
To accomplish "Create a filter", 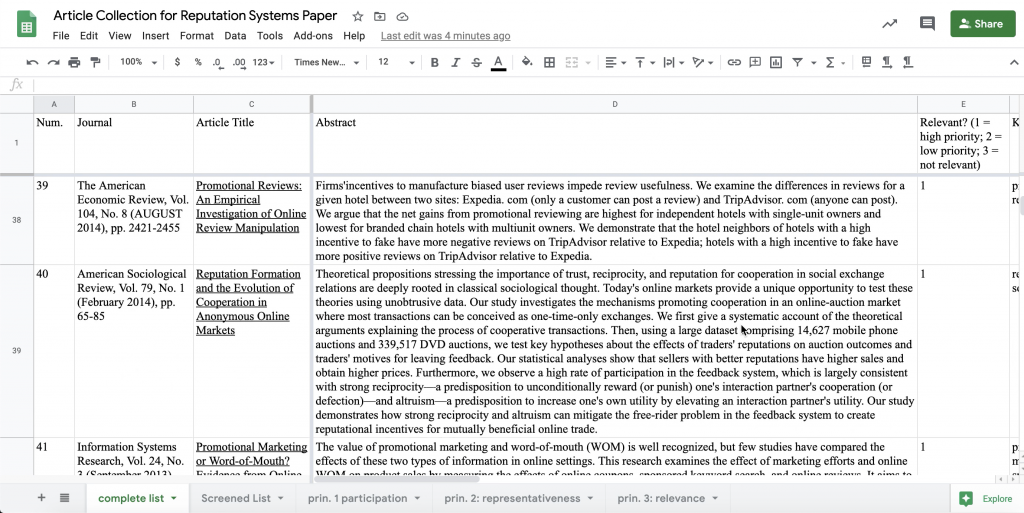I will [797, 62].
